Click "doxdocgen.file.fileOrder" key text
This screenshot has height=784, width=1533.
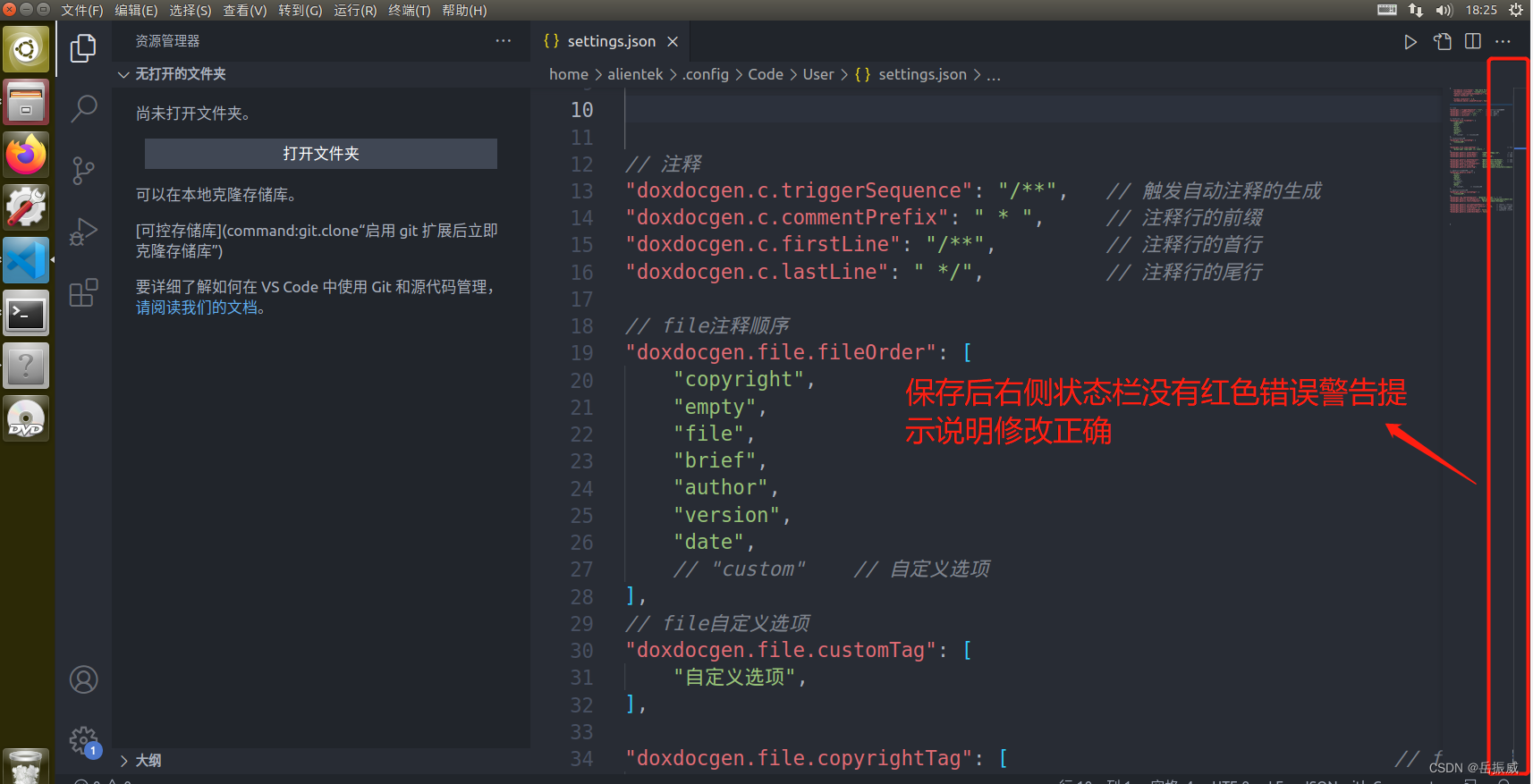(x=780, y=352)
